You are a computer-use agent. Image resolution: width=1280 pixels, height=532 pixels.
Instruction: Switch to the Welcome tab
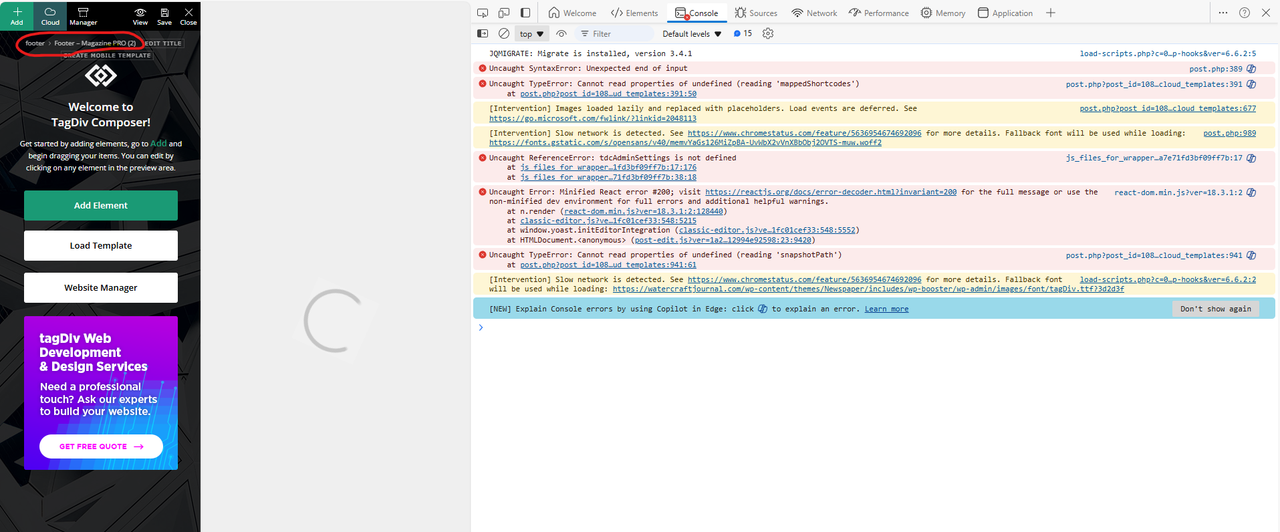(x=572, y=13)
